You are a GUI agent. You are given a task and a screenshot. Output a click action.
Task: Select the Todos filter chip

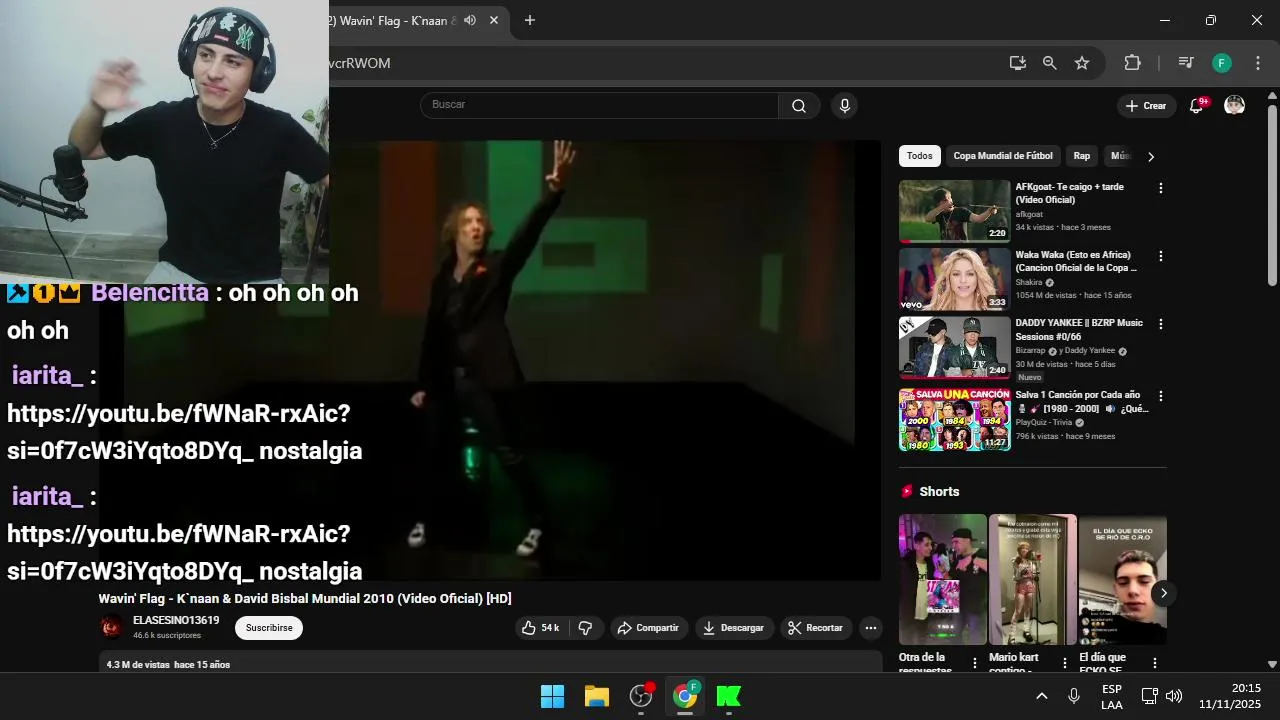click(x=920, y=156)
